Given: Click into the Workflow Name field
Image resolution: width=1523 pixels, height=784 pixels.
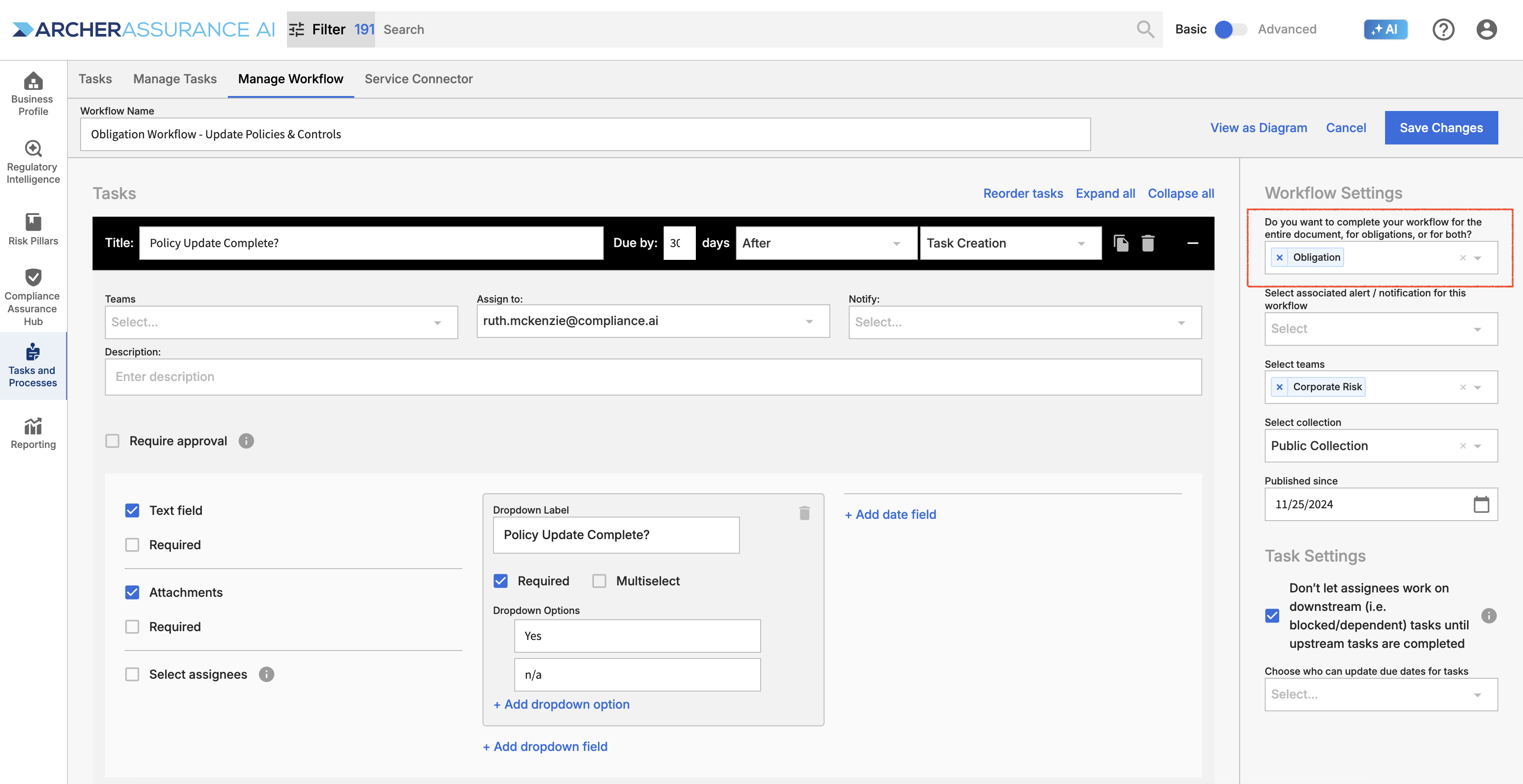Looking at the screenshot, I should pyautogui.click(x=585, y=134).
